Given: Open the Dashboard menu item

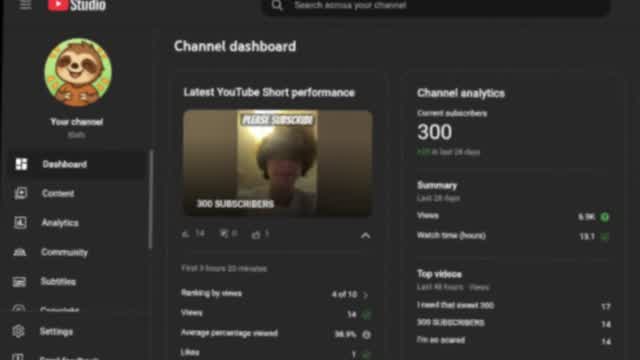Looking at the screenshot, I should pos(77,164).
